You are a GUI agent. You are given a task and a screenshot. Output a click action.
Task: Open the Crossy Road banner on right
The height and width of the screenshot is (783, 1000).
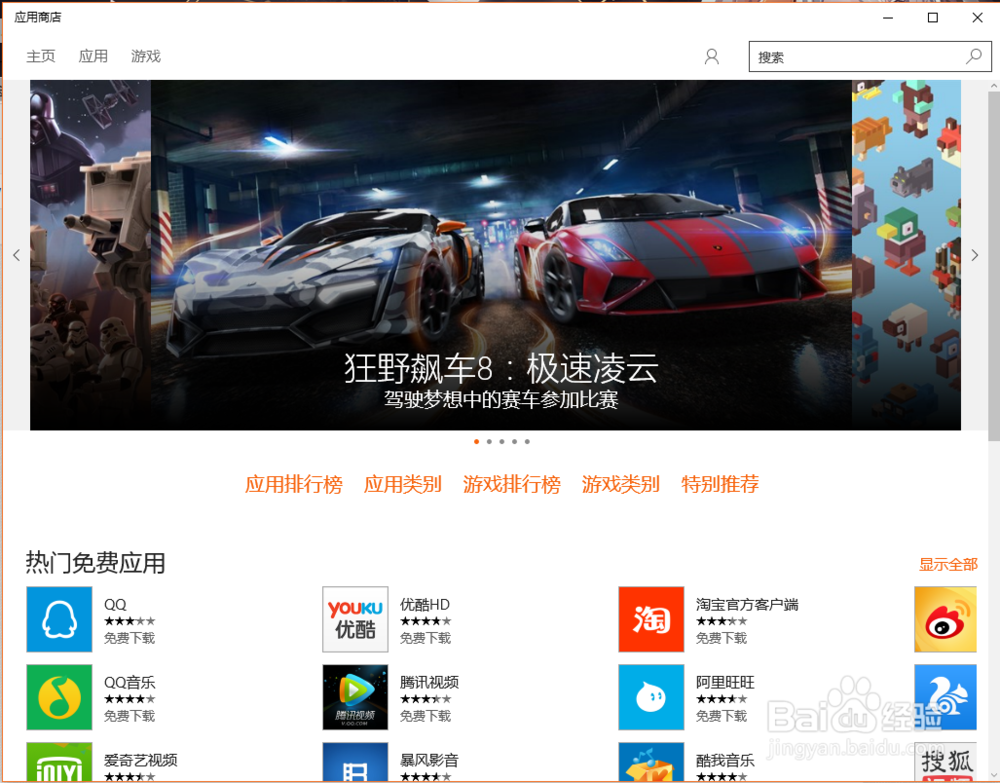pos(906,255)
